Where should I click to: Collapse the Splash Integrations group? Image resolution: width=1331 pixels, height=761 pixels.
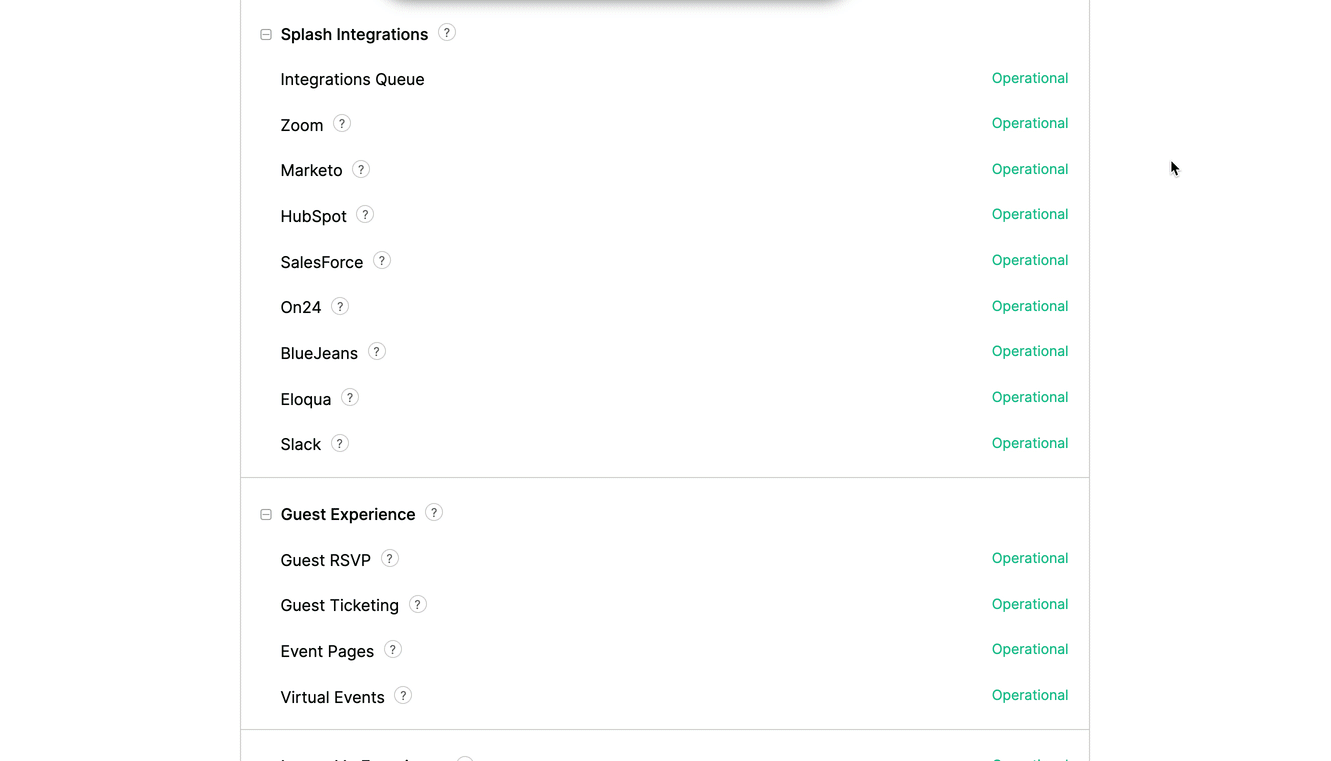[x=266, y=35]
